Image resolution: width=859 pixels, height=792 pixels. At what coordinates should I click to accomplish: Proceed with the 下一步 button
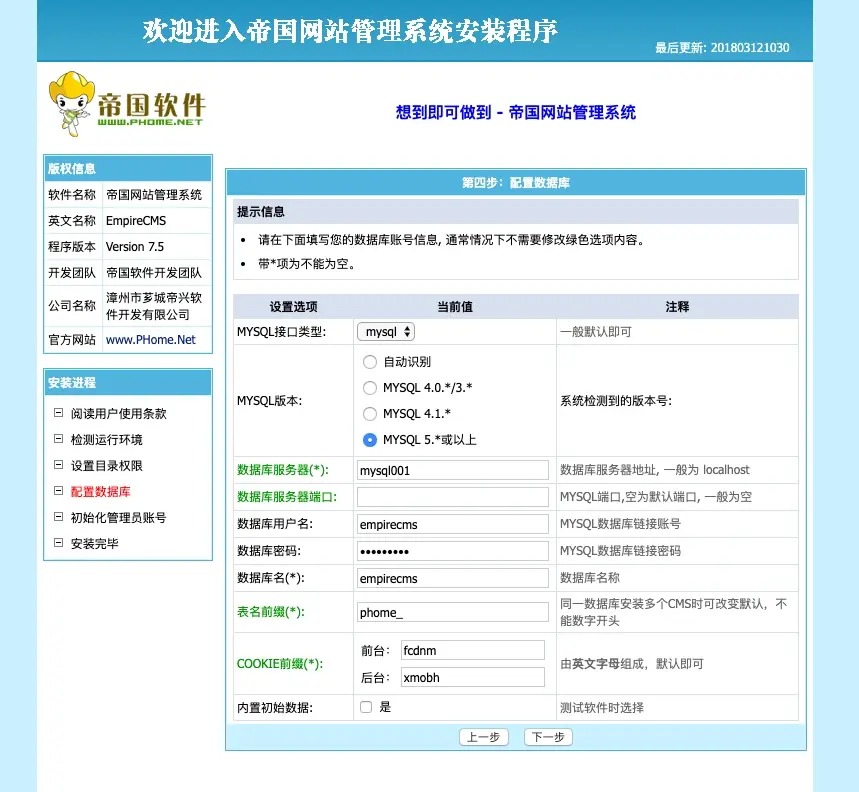coord(548,737)
